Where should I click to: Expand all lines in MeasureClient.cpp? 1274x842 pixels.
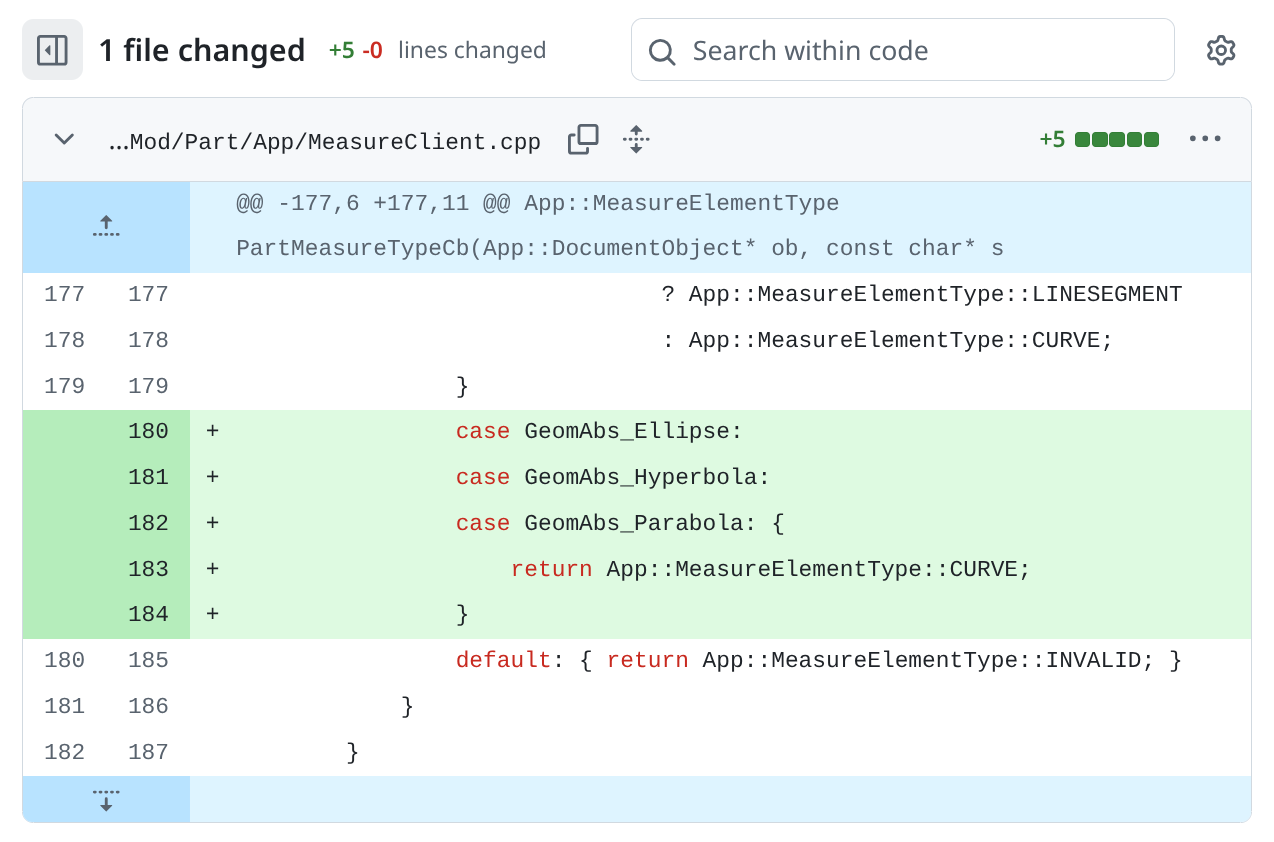[636, 140]
